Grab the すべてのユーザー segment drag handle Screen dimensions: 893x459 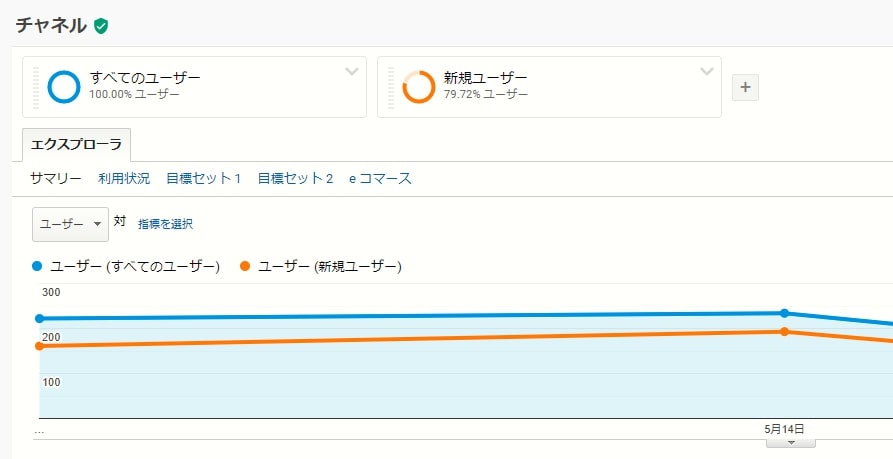pos(36,87)
